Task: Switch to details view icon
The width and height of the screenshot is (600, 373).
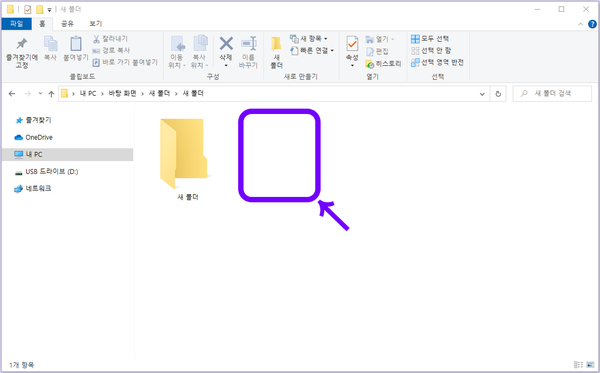Action: [x=578, y=365]
